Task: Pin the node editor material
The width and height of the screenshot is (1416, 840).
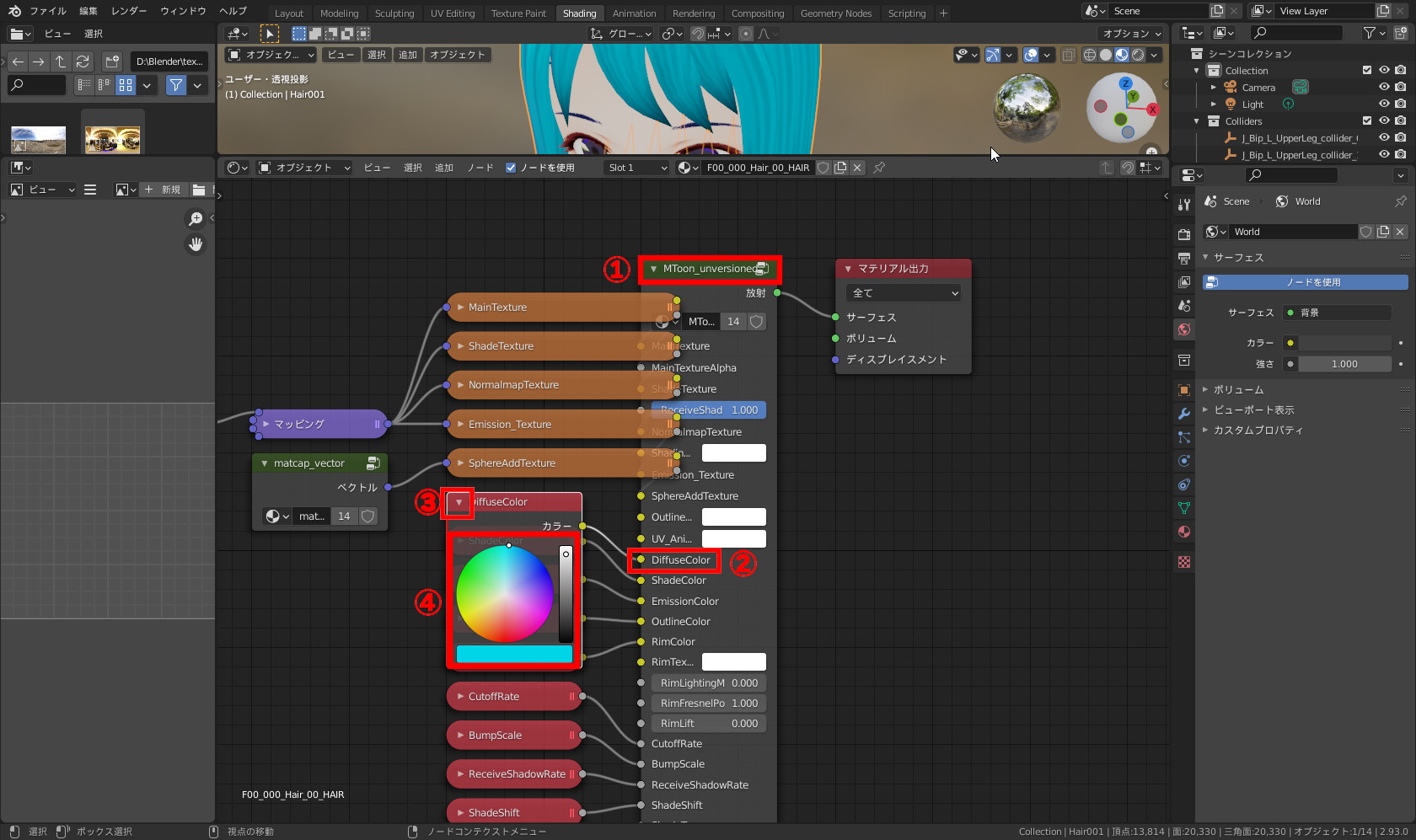Action: tap(879, 168)
